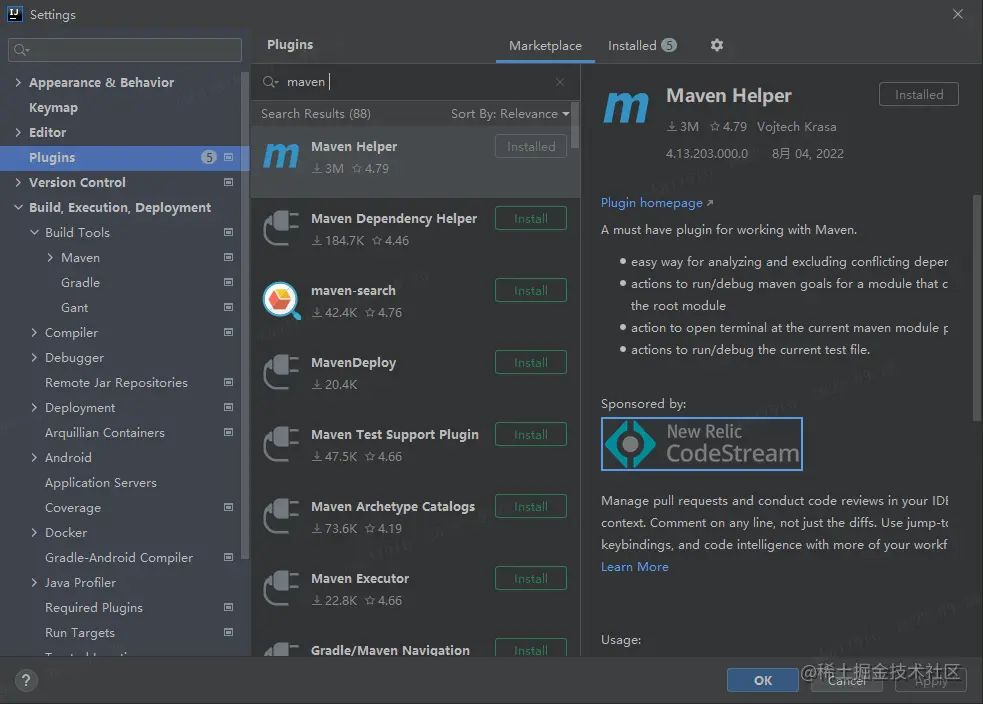Click the project-level icon beside Compiler
Image resolution: width=983 pixels, height=704 pixels.
pyautogui.click(x=228, y=332)
